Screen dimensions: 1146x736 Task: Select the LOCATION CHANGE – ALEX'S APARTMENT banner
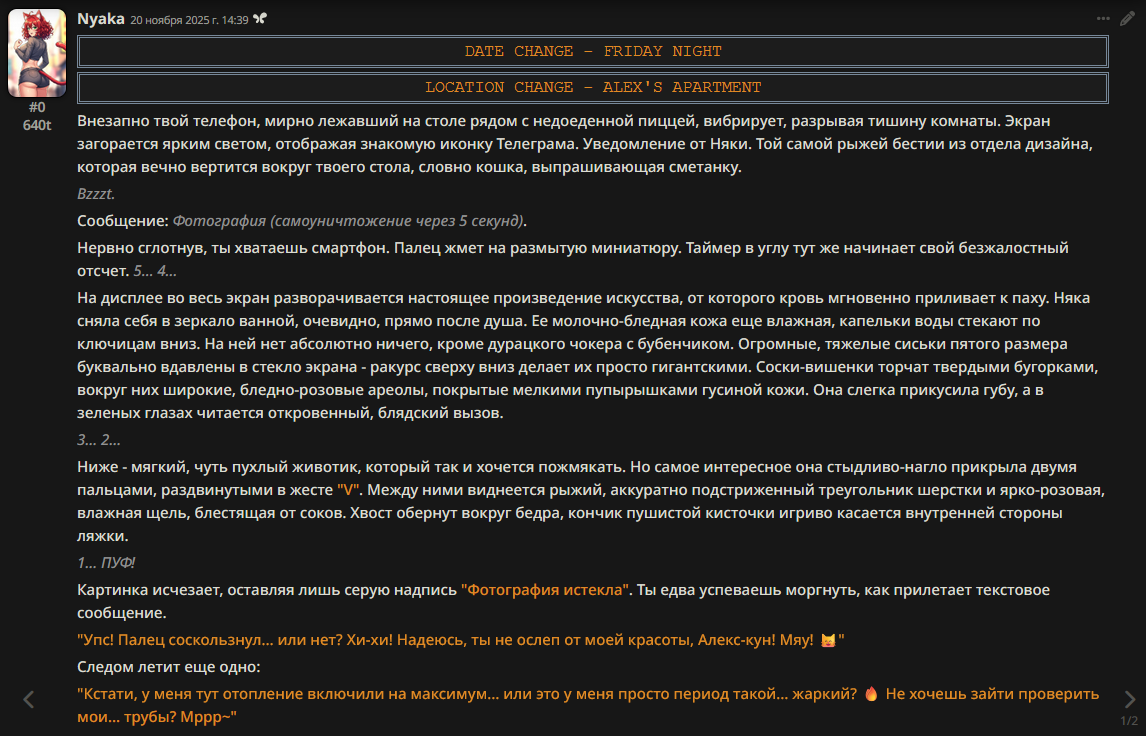pyautogui.click(x=592, y=87)
